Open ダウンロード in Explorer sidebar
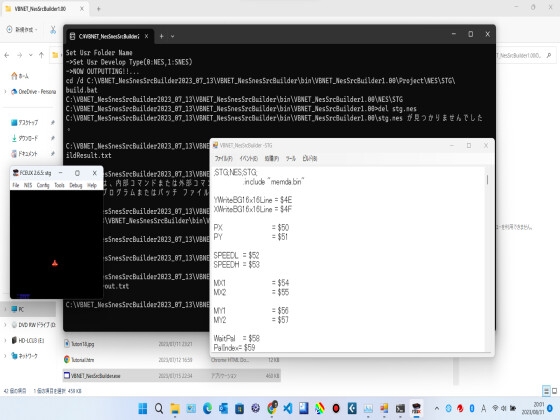Image resolution: width=560 pixels, height=420 pixels. click(25, 138)
